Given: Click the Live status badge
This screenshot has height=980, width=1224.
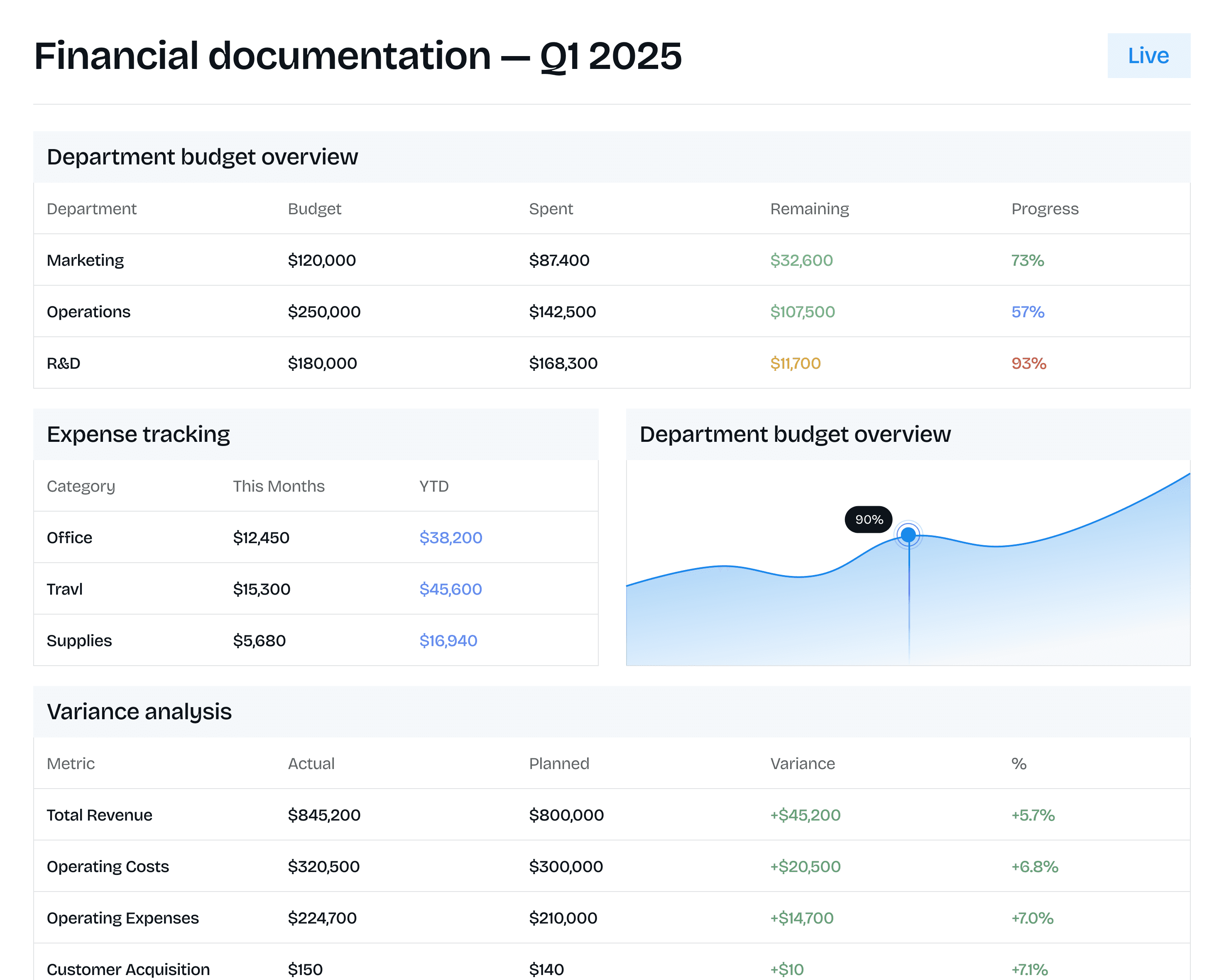Looking at the screenshot, I should pyautogui.click(x=1148, y=56).
